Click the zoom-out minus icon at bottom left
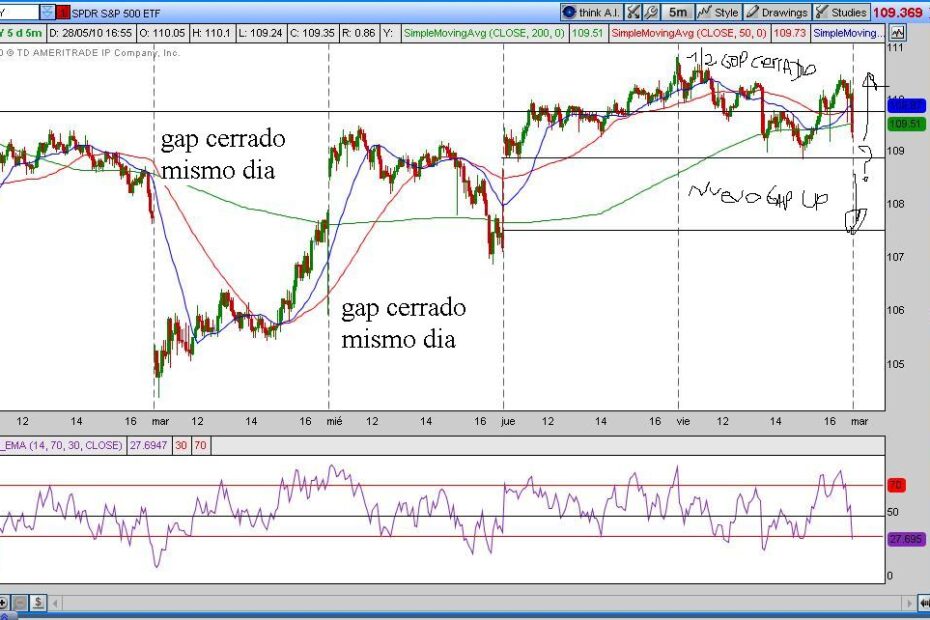The width and height of the screenshot is (930, 620). pyautogui.click(x=20, y=603)
